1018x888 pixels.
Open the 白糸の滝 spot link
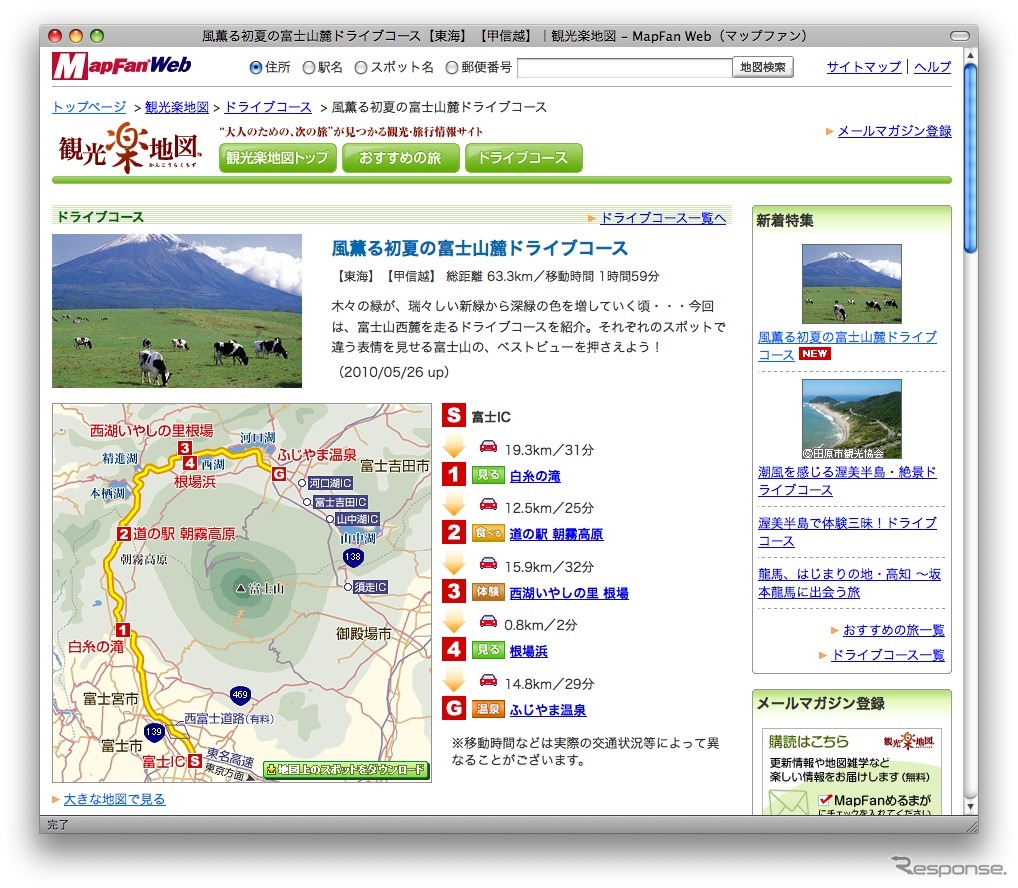[x=534, y=476]
